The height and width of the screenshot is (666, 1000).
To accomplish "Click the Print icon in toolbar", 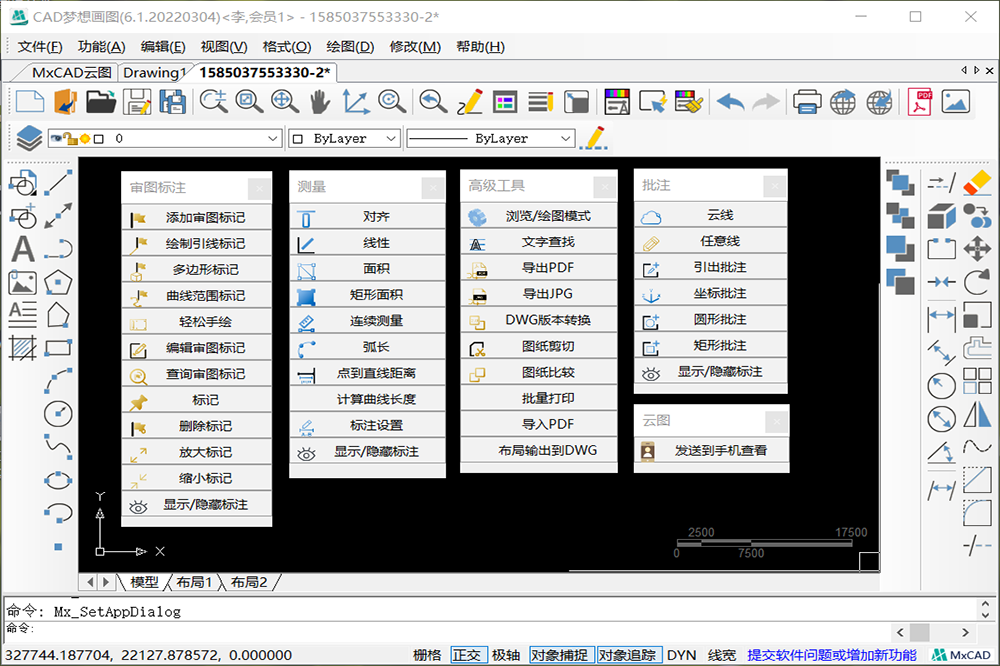I will 808,101.
